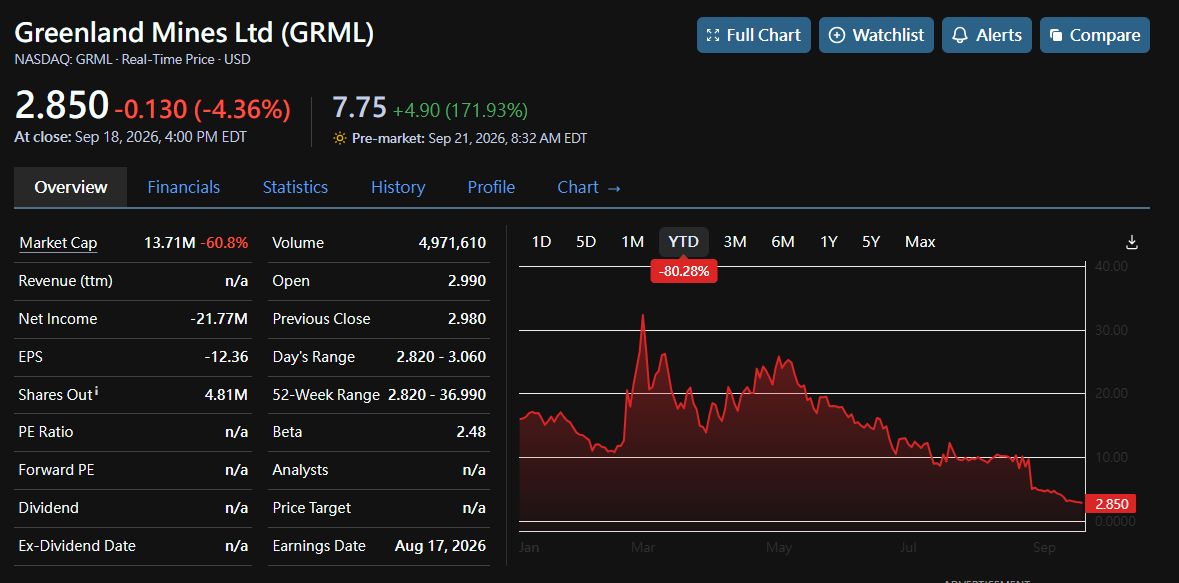Select the Overview tab
Screen dimensions: 1179x583
pyautogui.click(x=71, y=187)
